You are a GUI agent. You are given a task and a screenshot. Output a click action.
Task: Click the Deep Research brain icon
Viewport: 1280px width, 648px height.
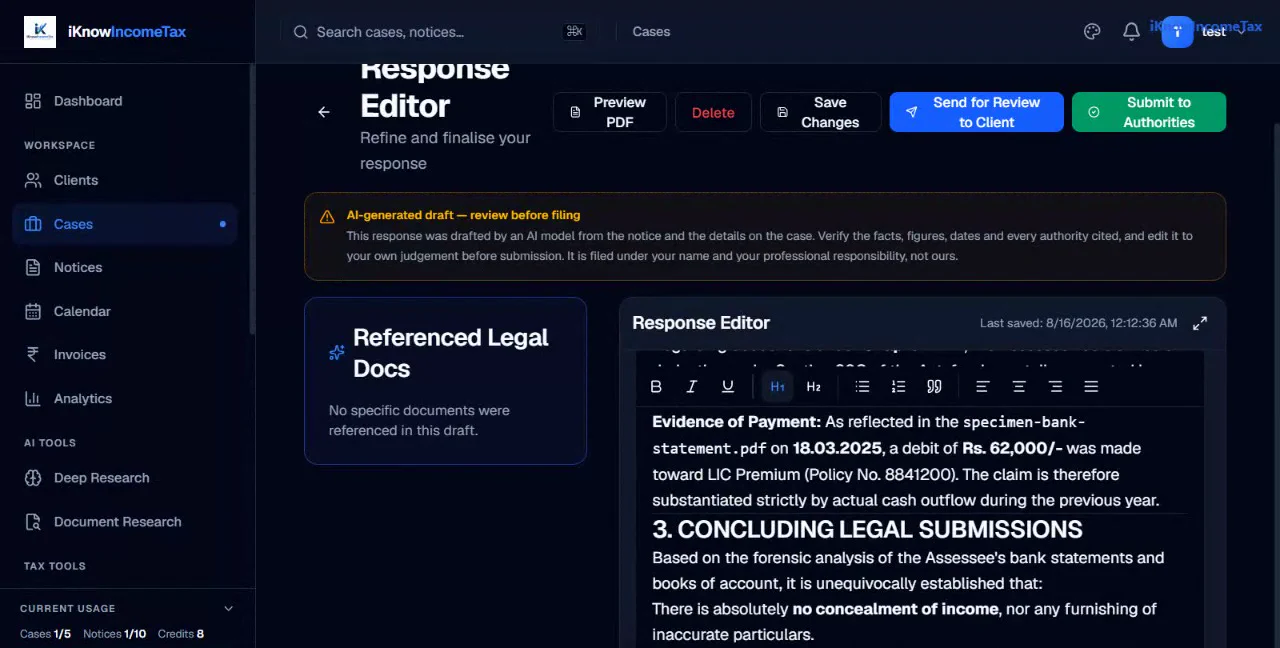33,478
